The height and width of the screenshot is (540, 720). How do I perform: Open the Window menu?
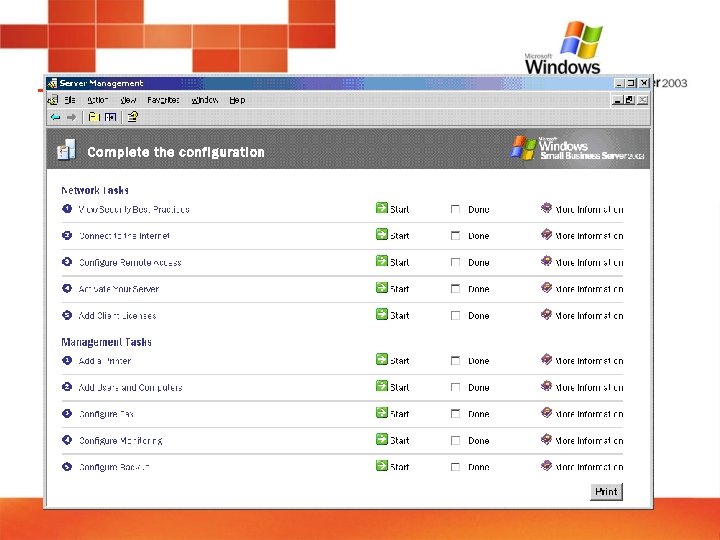pyautogui.click(x=205, y=100)
